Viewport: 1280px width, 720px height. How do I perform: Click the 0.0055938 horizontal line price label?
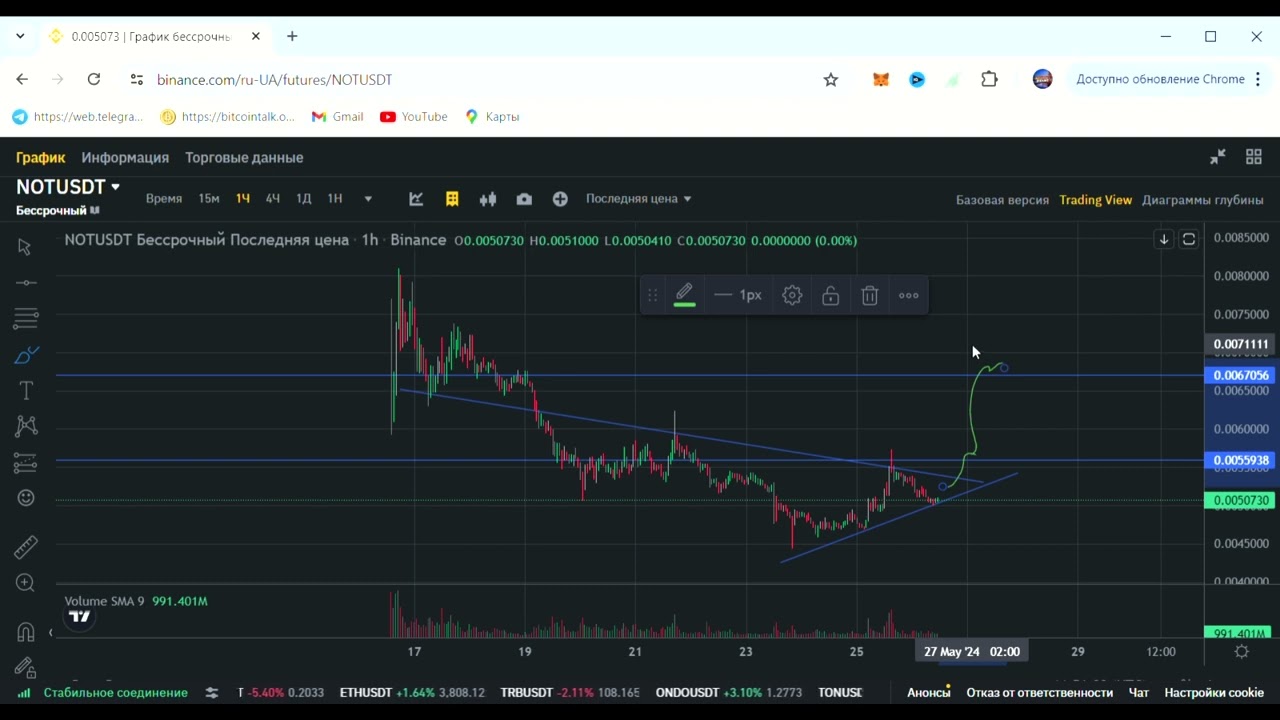click(x=1240, y=461)
